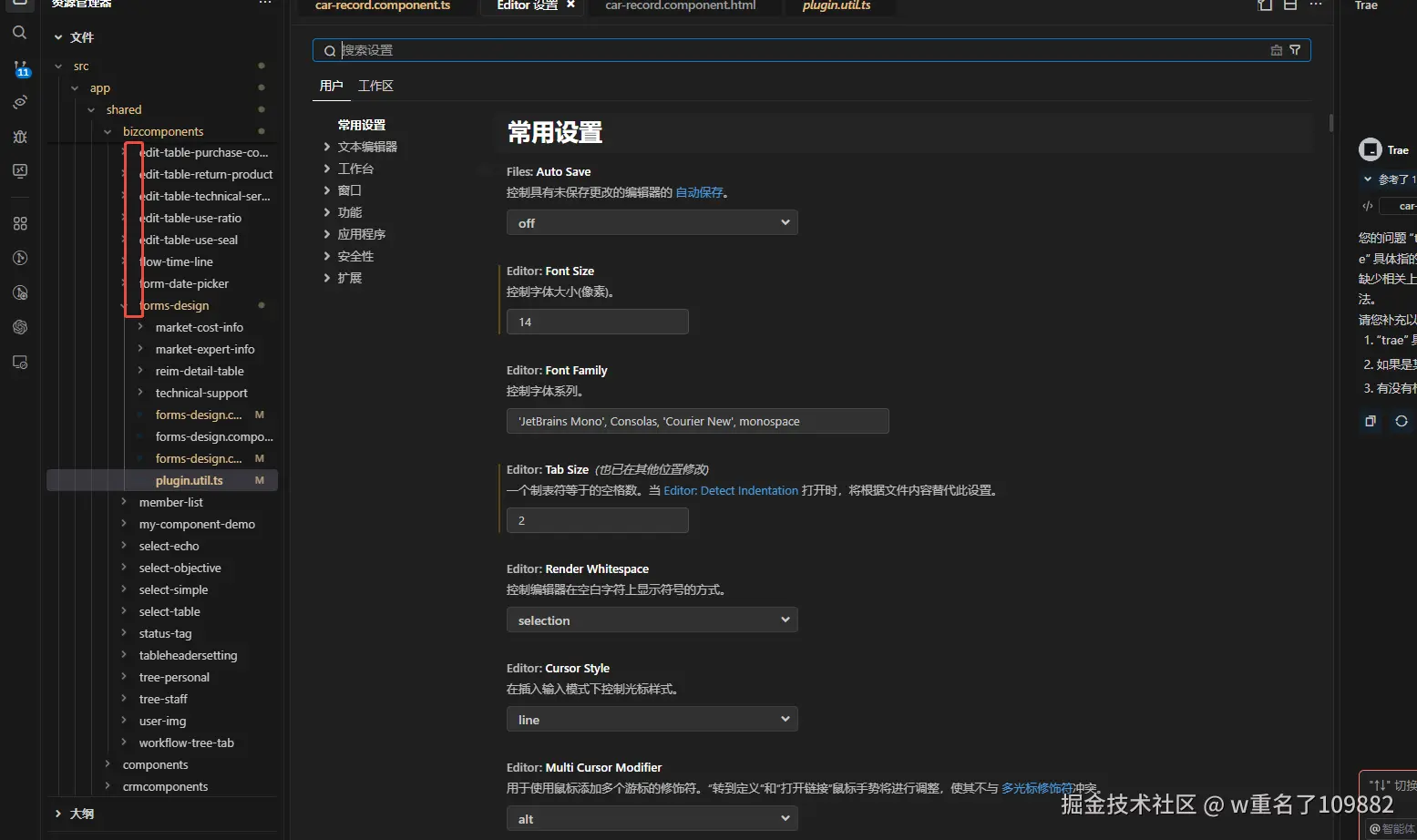1417x840 pixels.
Task: Close the Editor 设置 tab
Action: [571, 5]
